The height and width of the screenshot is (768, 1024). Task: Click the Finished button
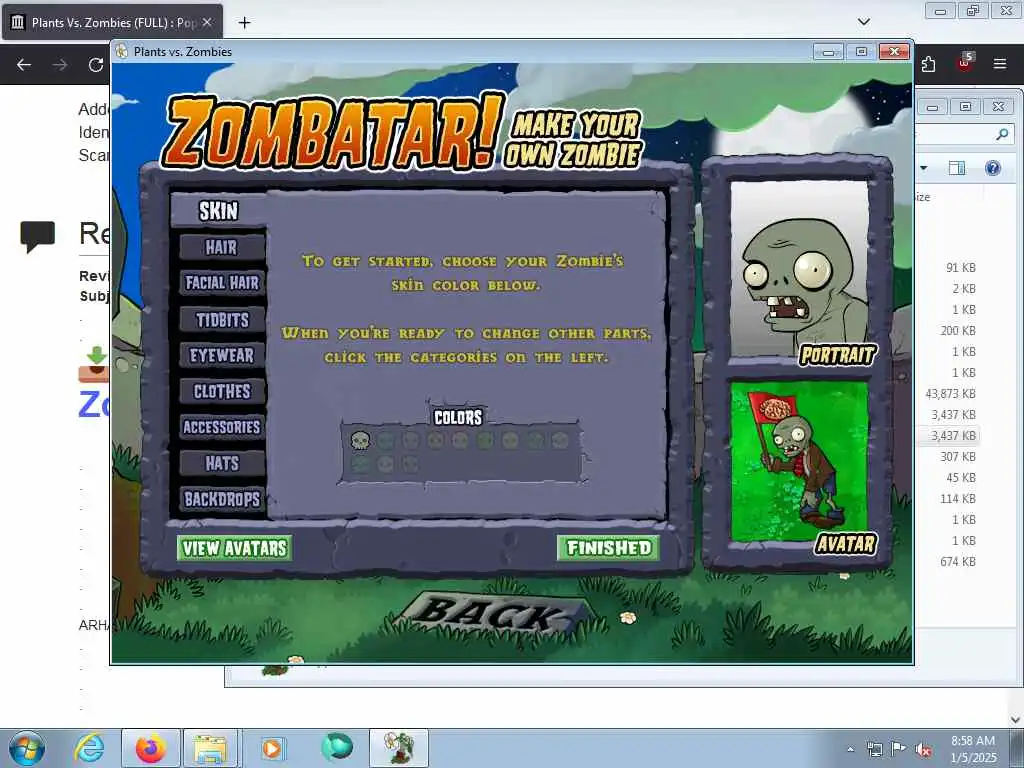pyautogui.click(x=609, y=548)
